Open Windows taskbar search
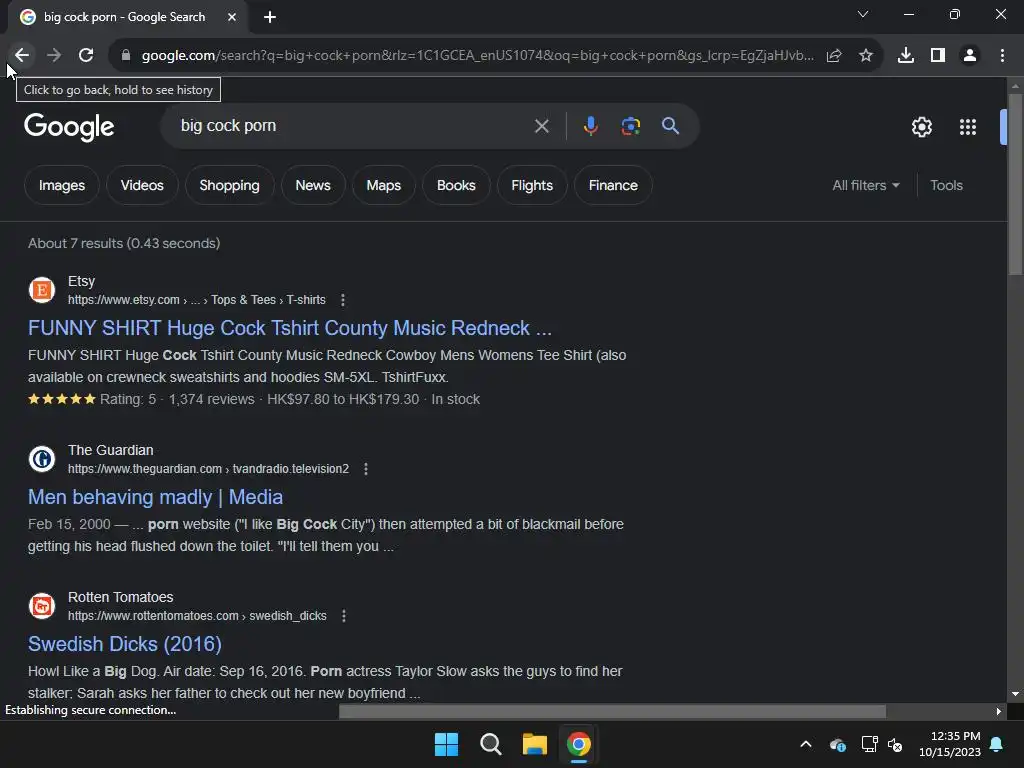Screen dimensions: 1024x768 point(490,744)
